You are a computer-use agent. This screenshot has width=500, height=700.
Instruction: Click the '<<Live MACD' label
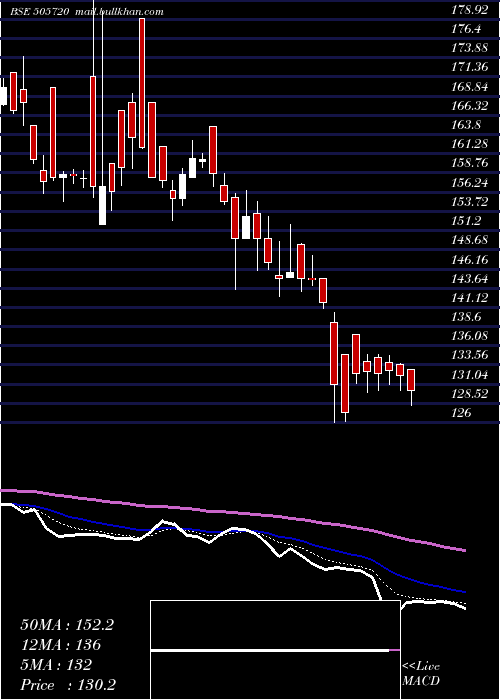(421, 674)
